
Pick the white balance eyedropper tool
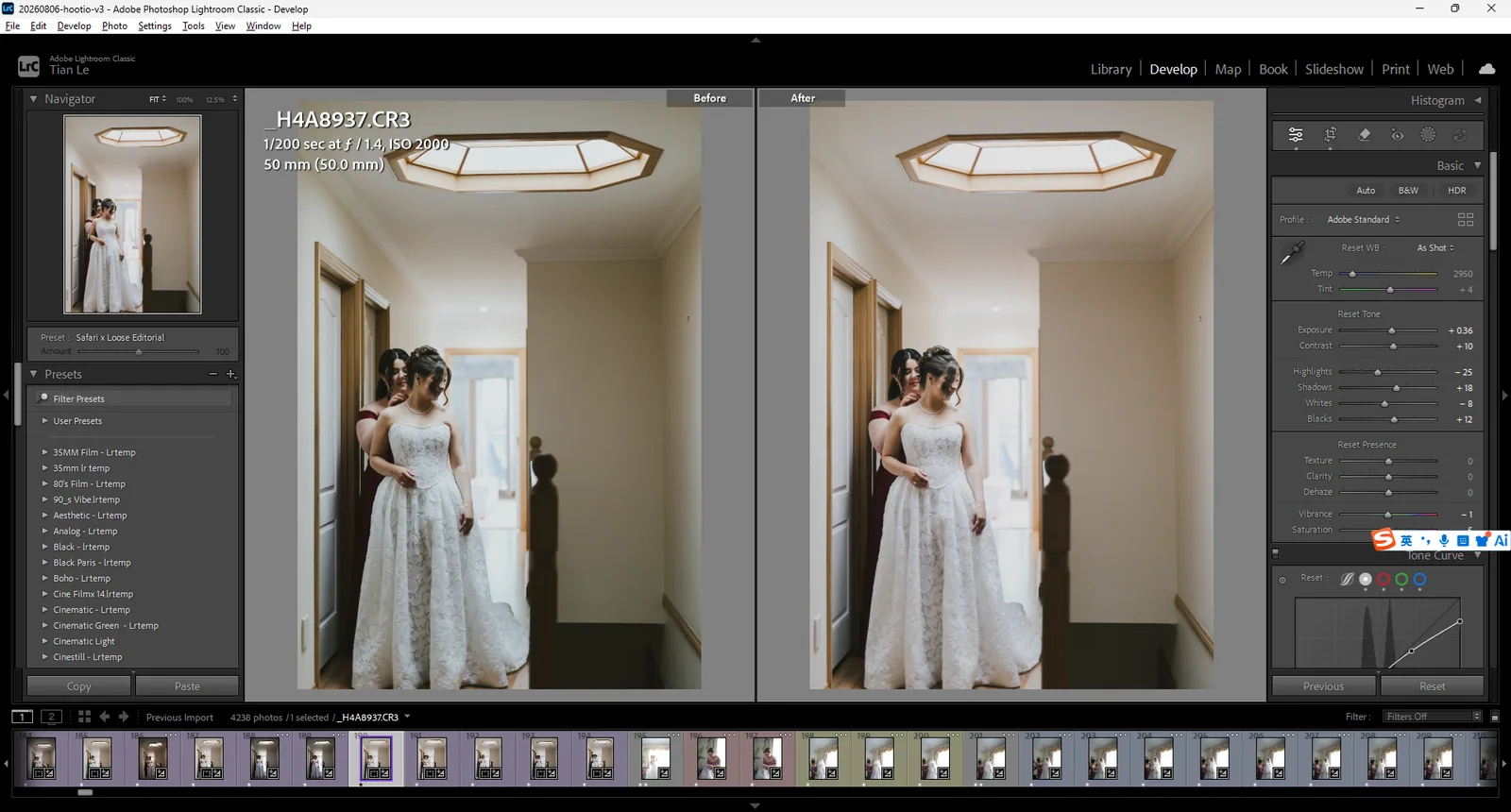pos(1292,253)
